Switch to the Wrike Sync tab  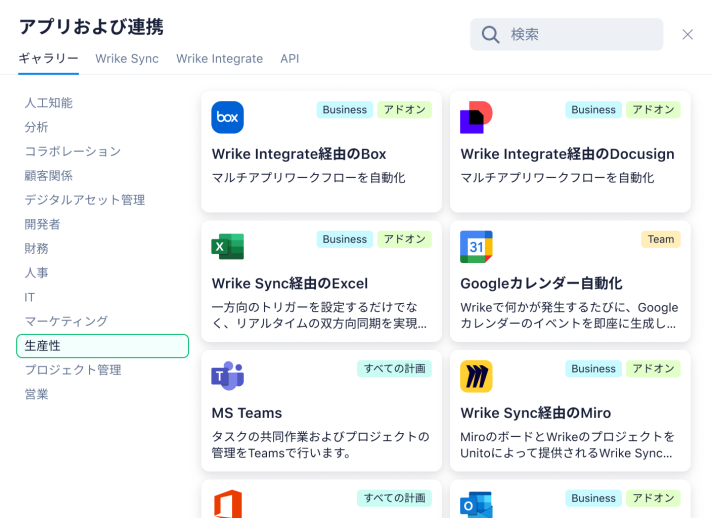tap(127, 59)
